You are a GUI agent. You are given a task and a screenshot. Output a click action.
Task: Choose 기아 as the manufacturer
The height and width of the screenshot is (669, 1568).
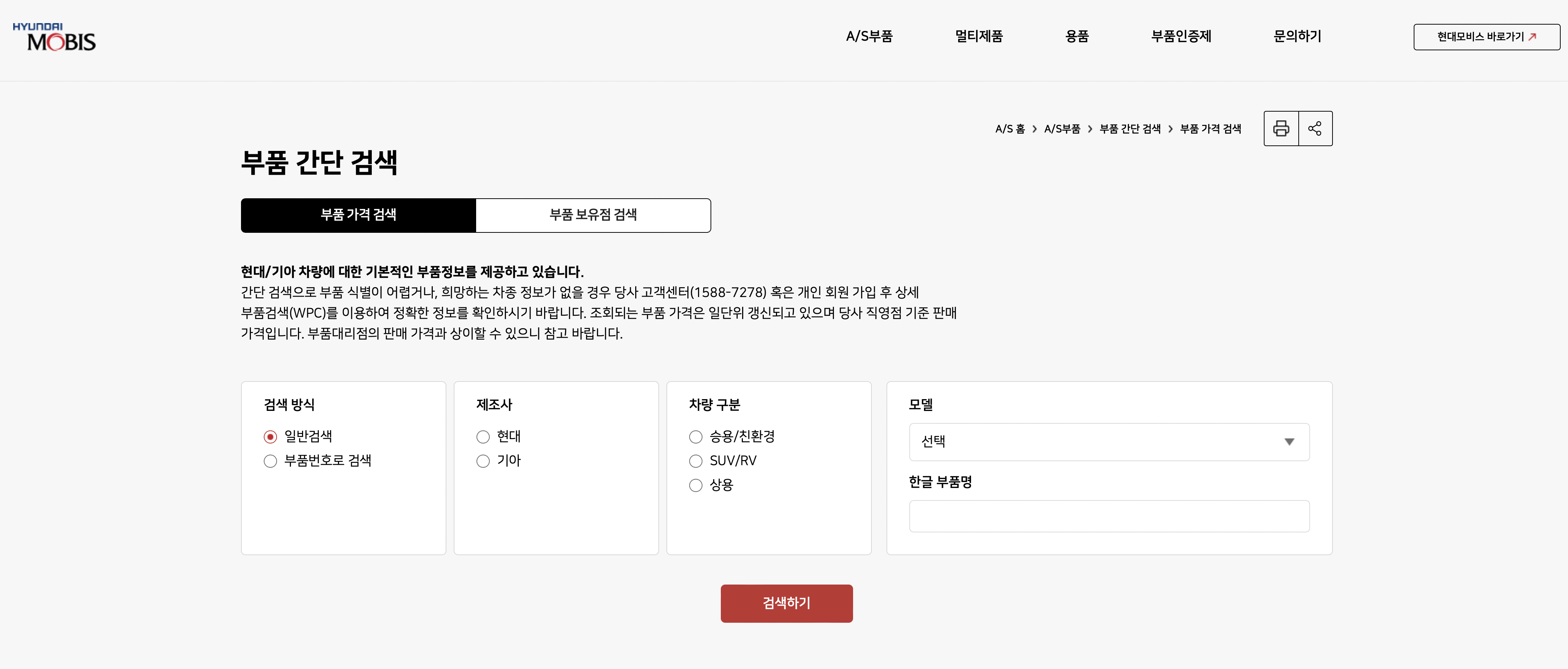pos(483,461)
